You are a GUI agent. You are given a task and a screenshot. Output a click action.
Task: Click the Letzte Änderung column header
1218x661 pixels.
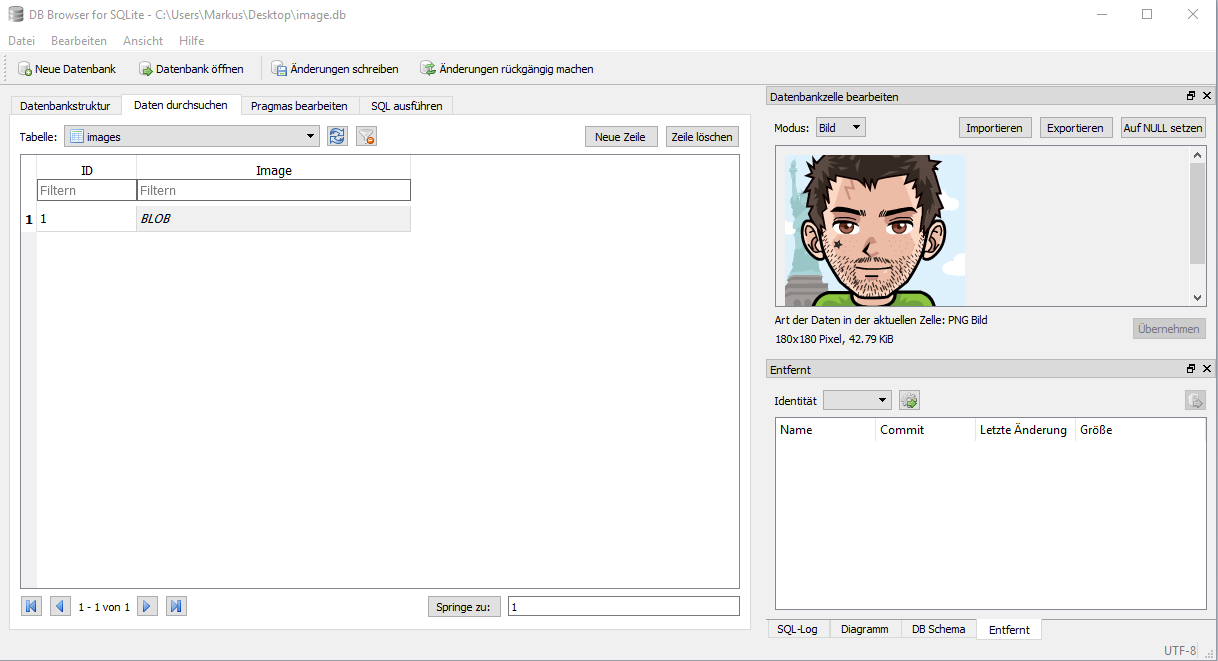1025,430
